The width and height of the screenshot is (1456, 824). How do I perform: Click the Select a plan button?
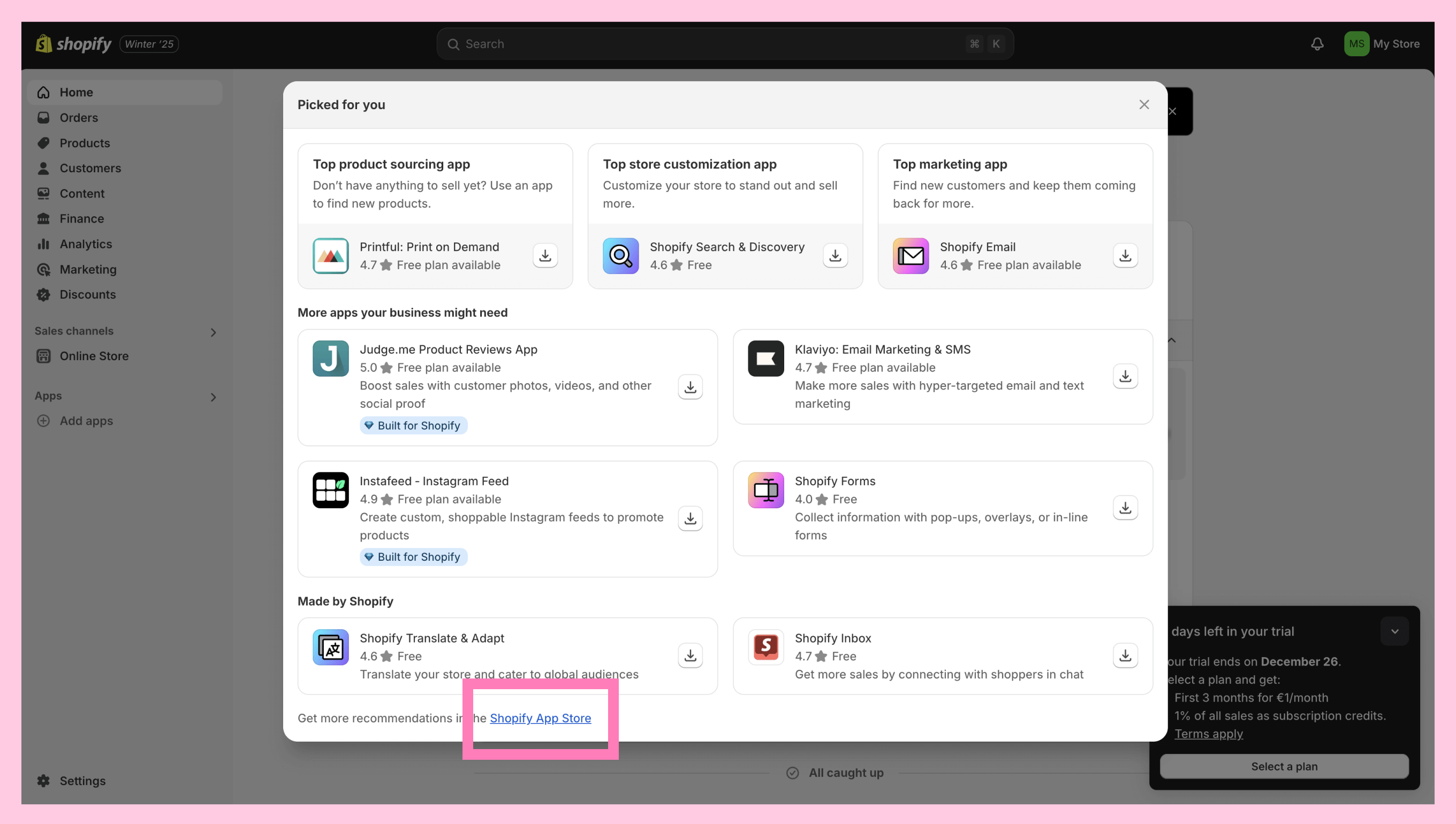coord(1284,766)
